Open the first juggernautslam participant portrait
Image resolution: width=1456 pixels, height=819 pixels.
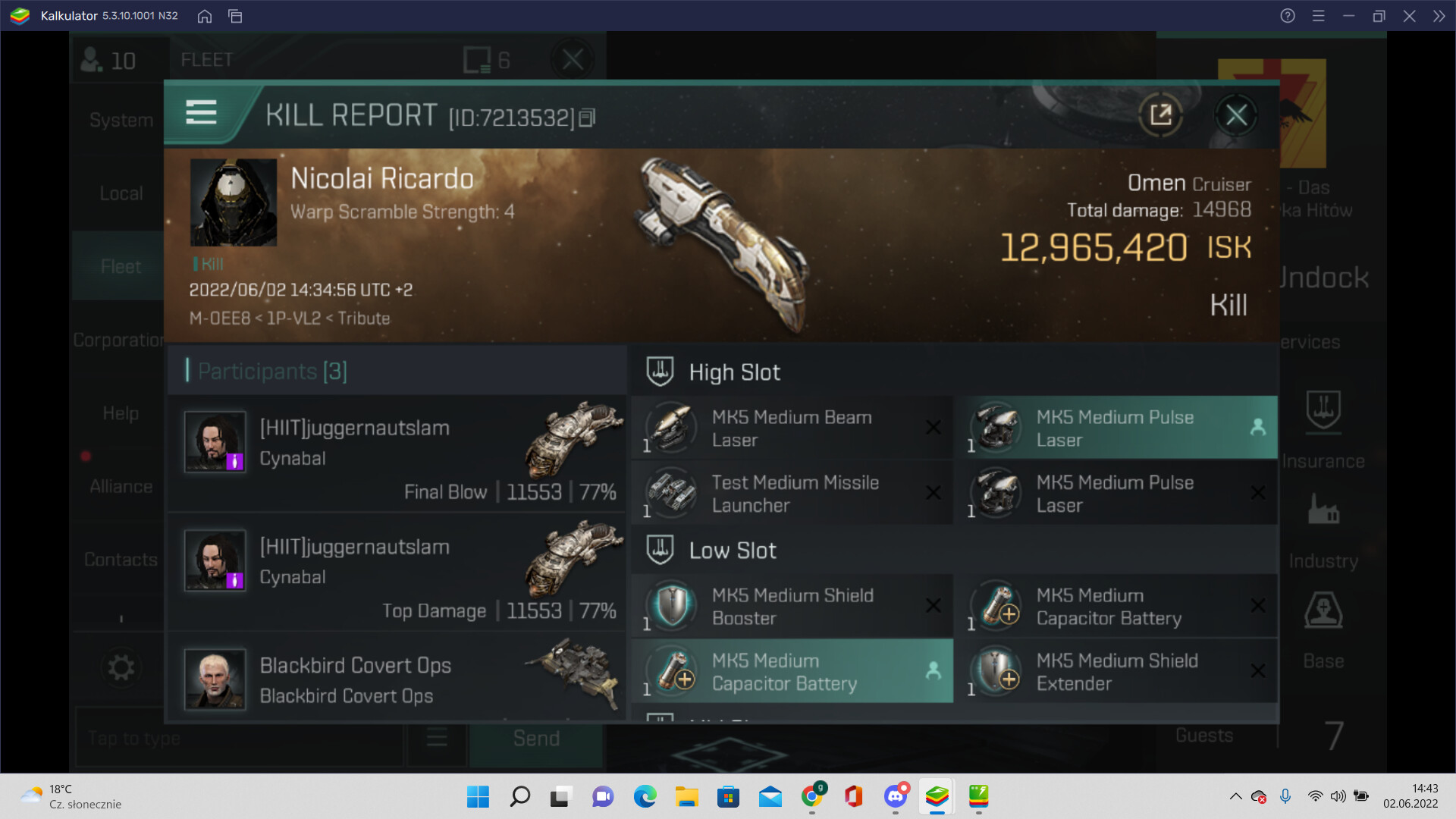pyautogui.click(x=215, y=442)
